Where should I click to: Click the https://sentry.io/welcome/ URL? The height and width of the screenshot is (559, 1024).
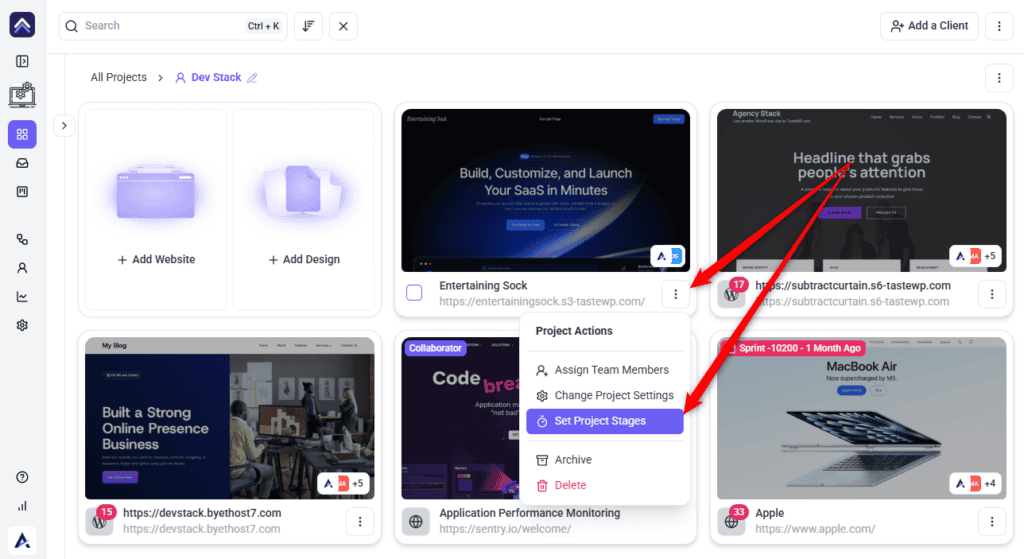pos(505,529)
